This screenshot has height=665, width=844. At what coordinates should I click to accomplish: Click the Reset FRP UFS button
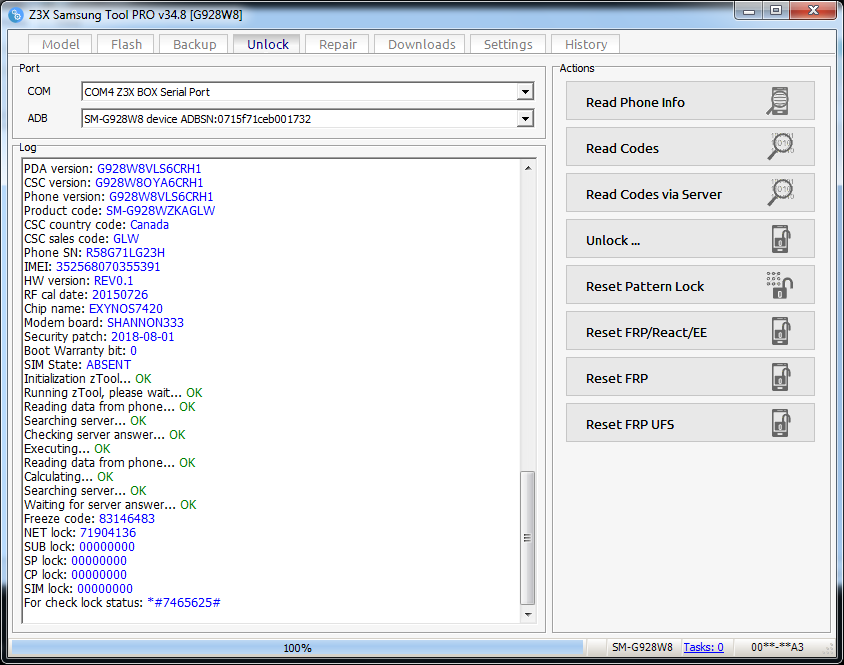click(x=690, y=423)
